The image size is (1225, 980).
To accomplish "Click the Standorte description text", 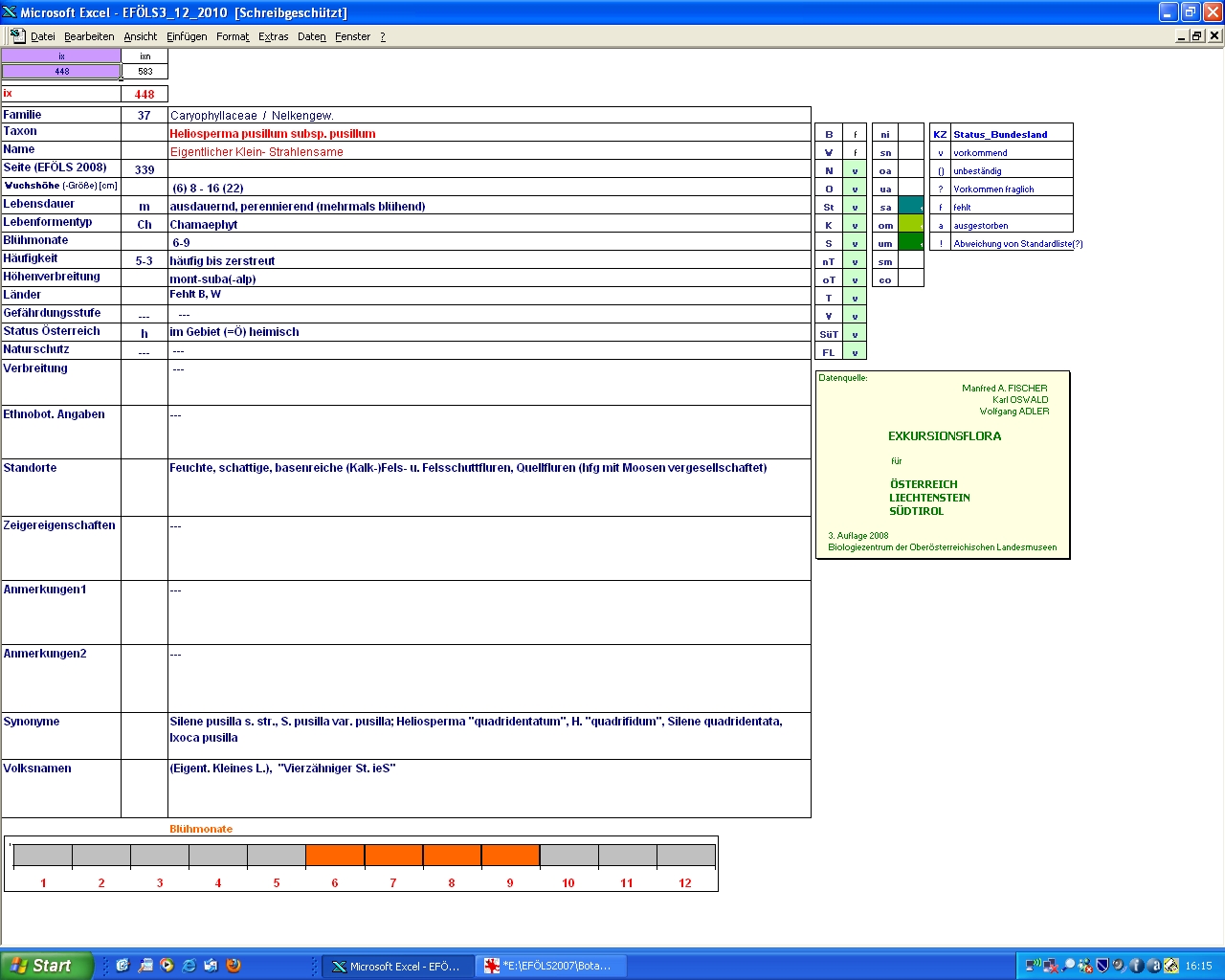I will [468, 468].
